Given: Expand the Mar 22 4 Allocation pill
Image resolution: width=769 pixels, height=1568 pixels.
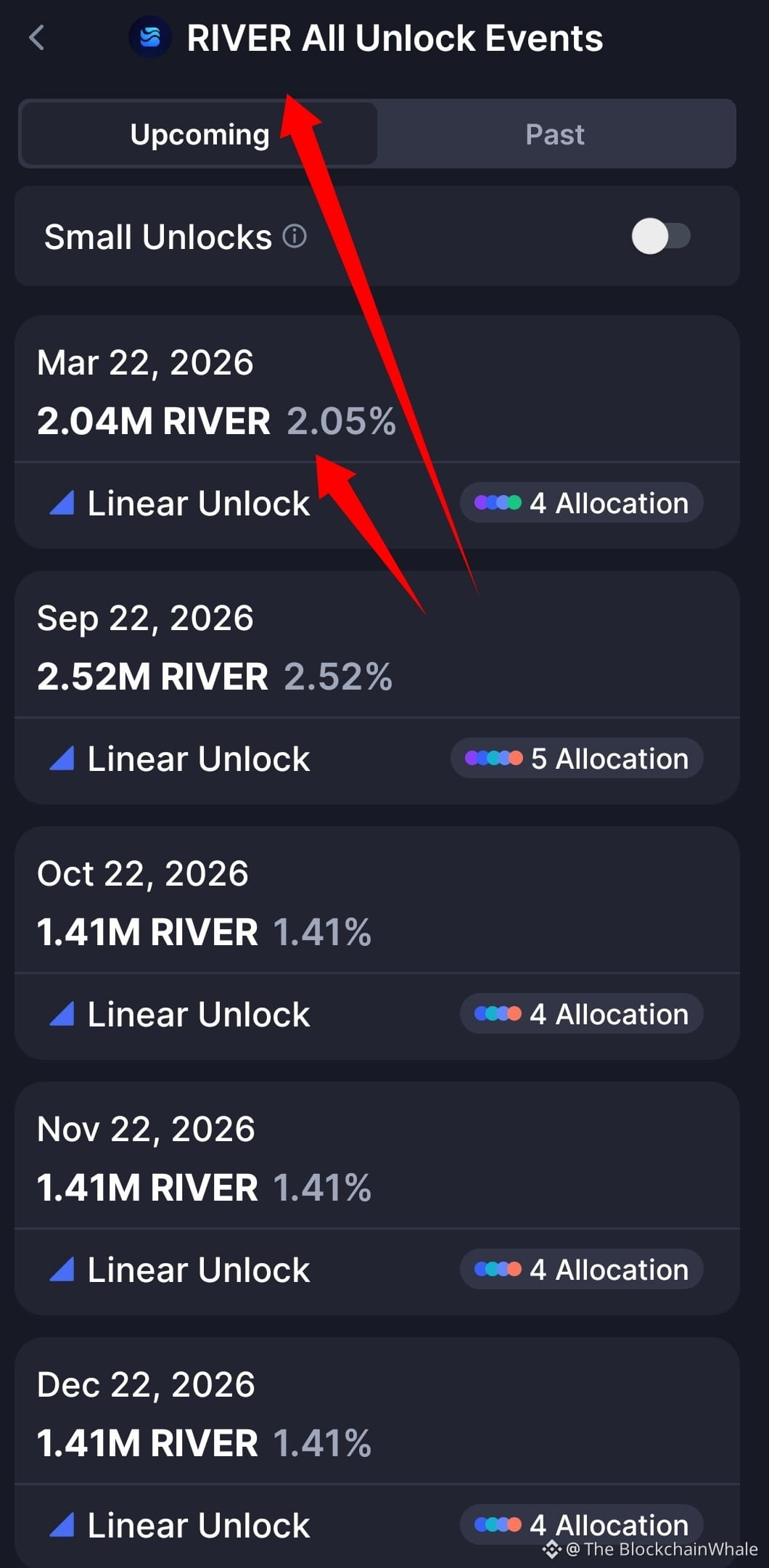Looking at the screenshot, I should (581, 502).
